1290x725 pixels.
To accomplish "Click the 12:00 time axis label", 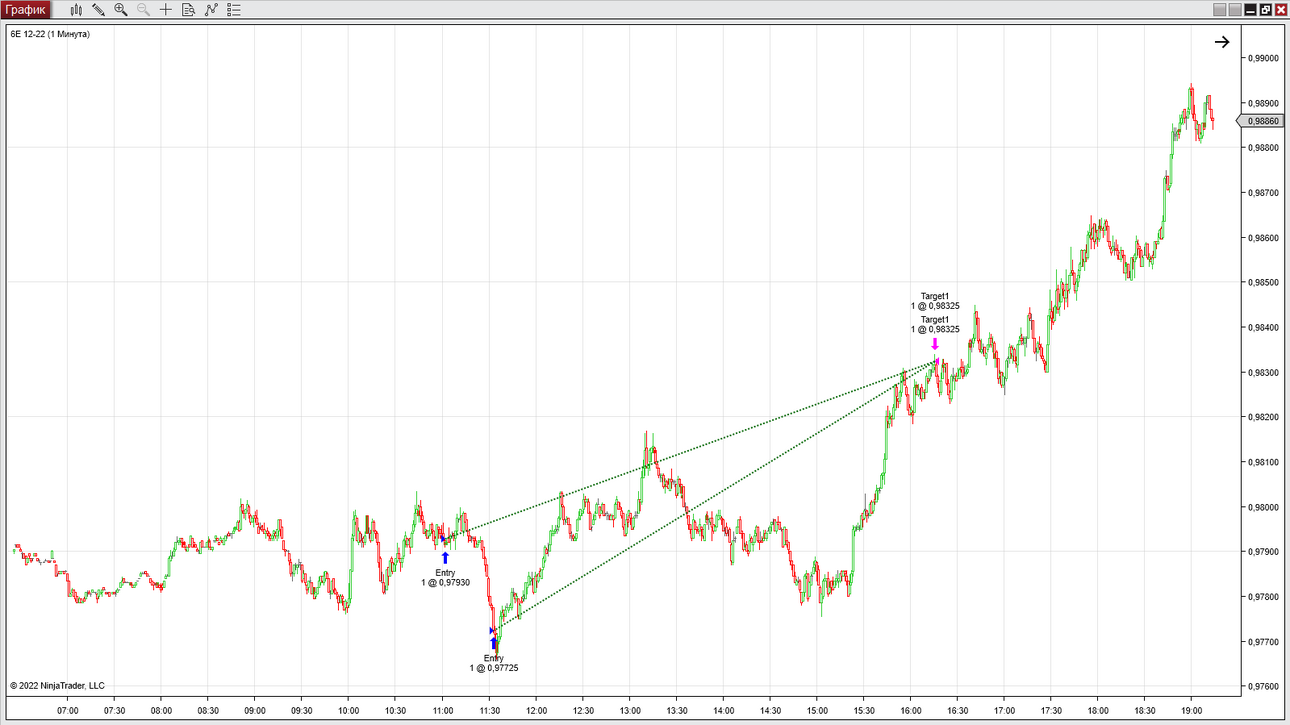I will (x=536, y=711).
